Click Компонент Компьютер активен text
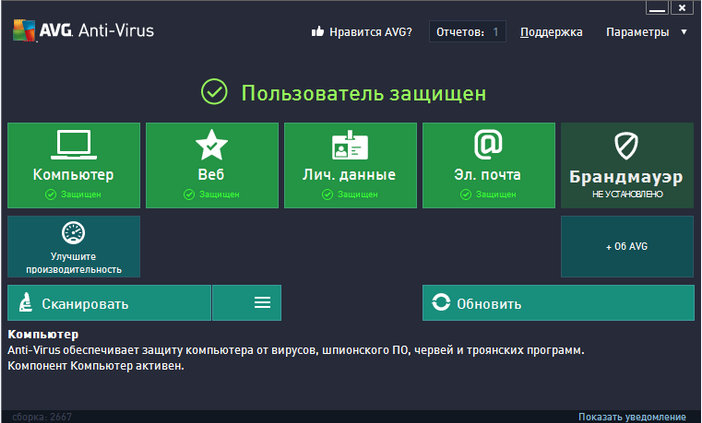702x423 pixels. 96,366
